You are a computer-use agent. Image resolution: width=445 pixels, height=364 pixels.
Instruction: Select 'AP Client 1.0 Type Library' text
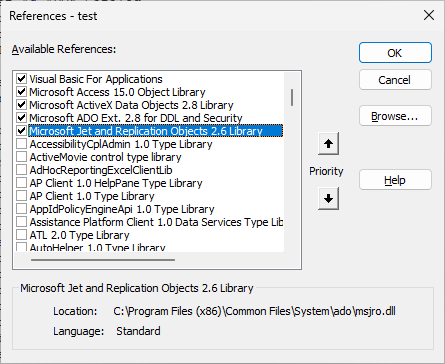(x=92, y=196)
